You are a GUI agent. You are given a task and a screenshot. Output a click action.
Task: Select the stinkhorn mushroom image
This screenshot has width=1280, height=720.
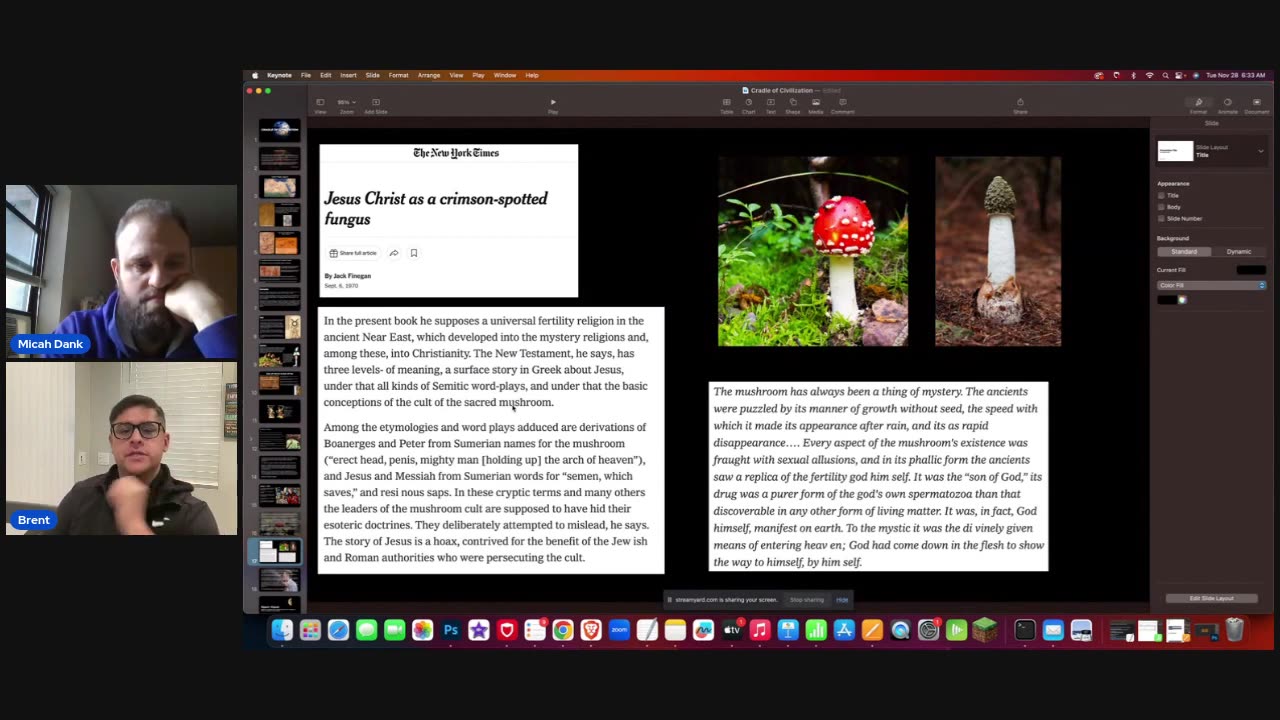point(998,251)
